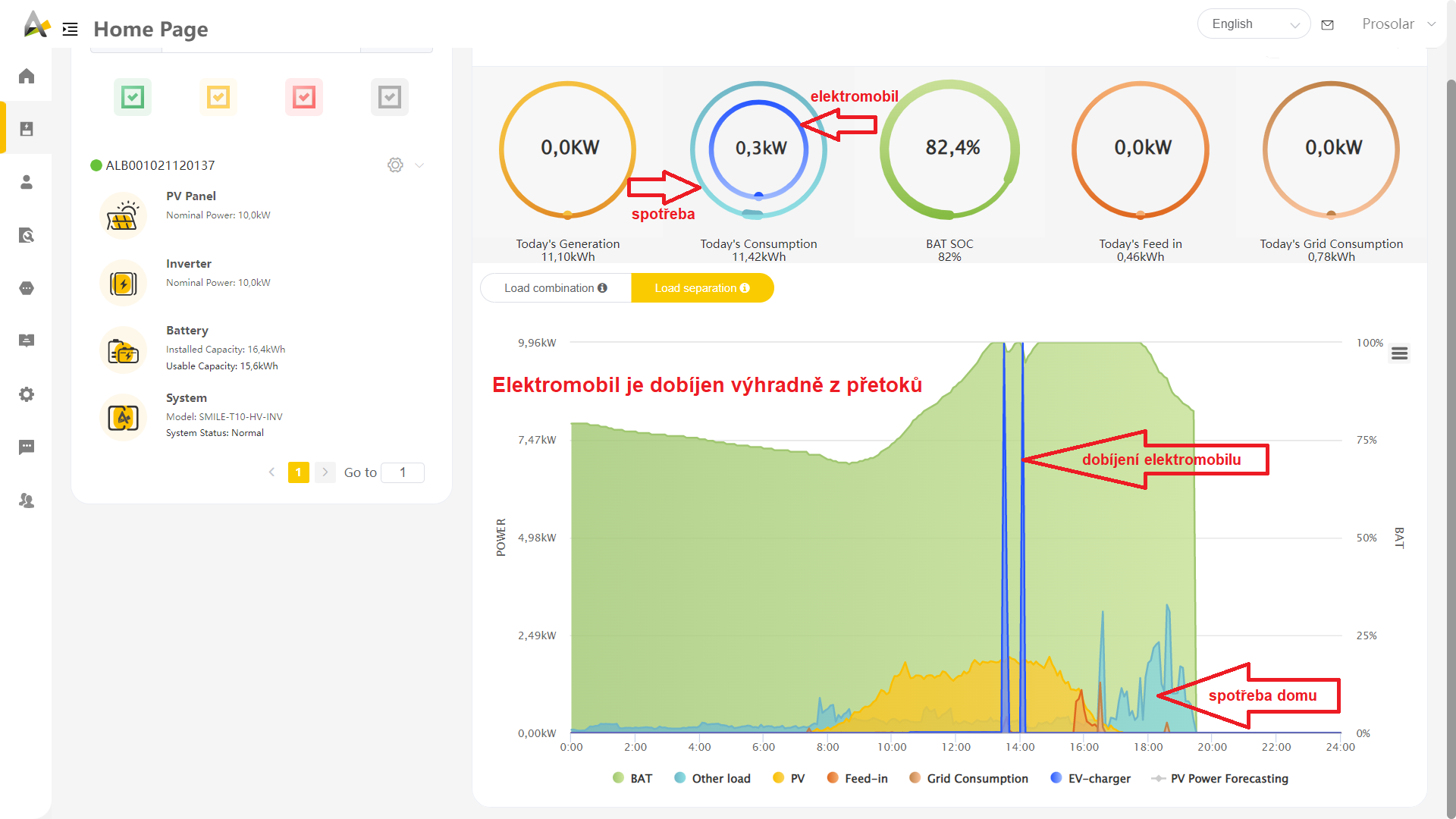The width and height of the screenshot is (1456, 819).
Task: Click Load separation info icon
Action: 745,288
